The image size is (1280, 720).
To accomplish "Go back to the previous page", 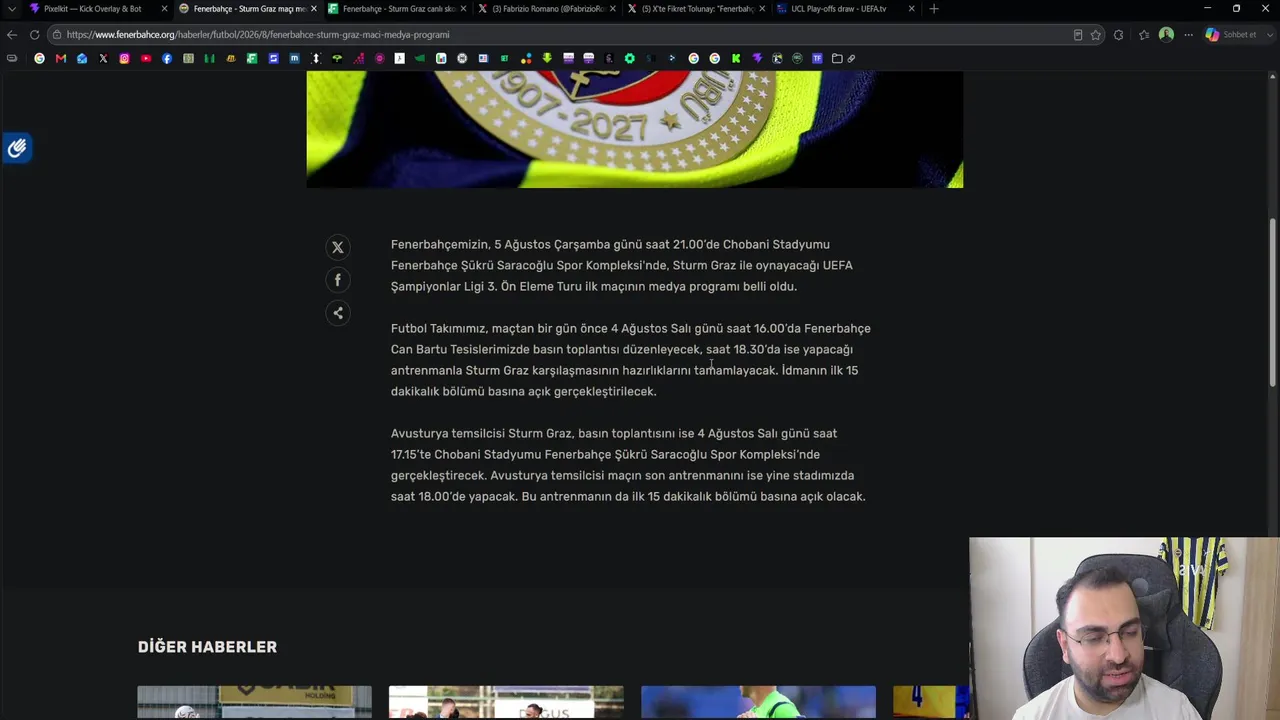I will [x=12, y=34].
